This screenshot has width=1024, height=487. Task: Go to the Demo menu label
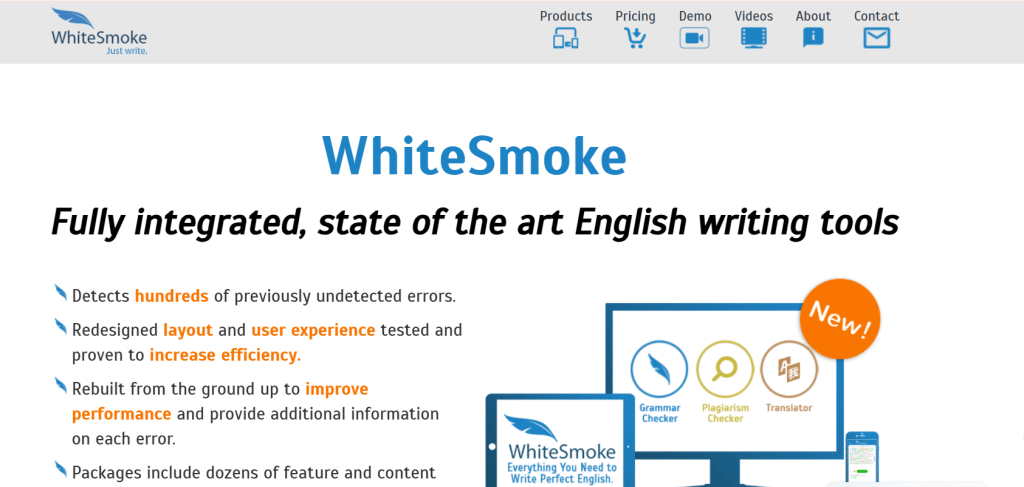coord(695,16)
